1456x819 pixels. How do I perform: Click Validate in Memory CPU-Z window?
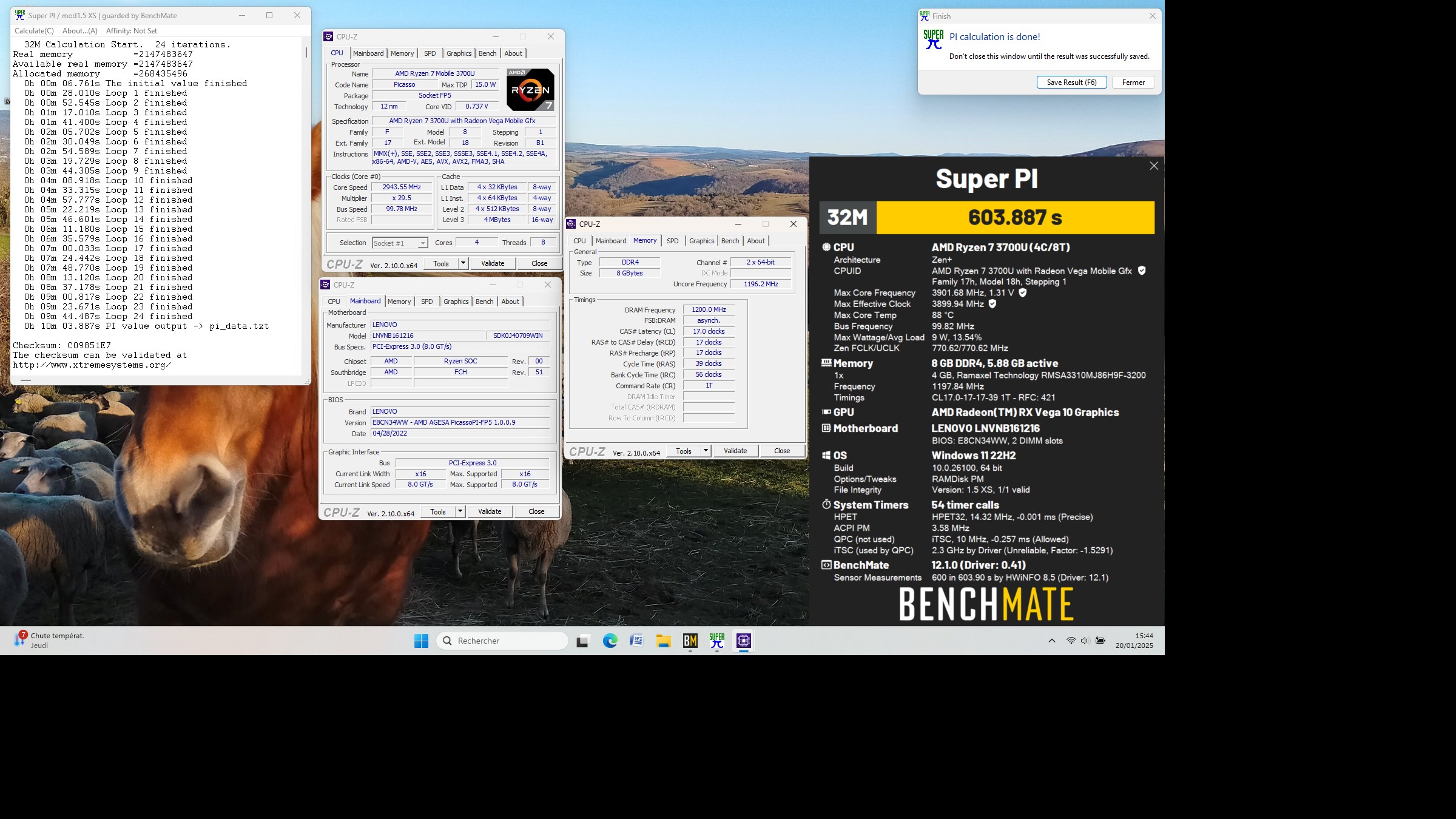pos(735,451)
